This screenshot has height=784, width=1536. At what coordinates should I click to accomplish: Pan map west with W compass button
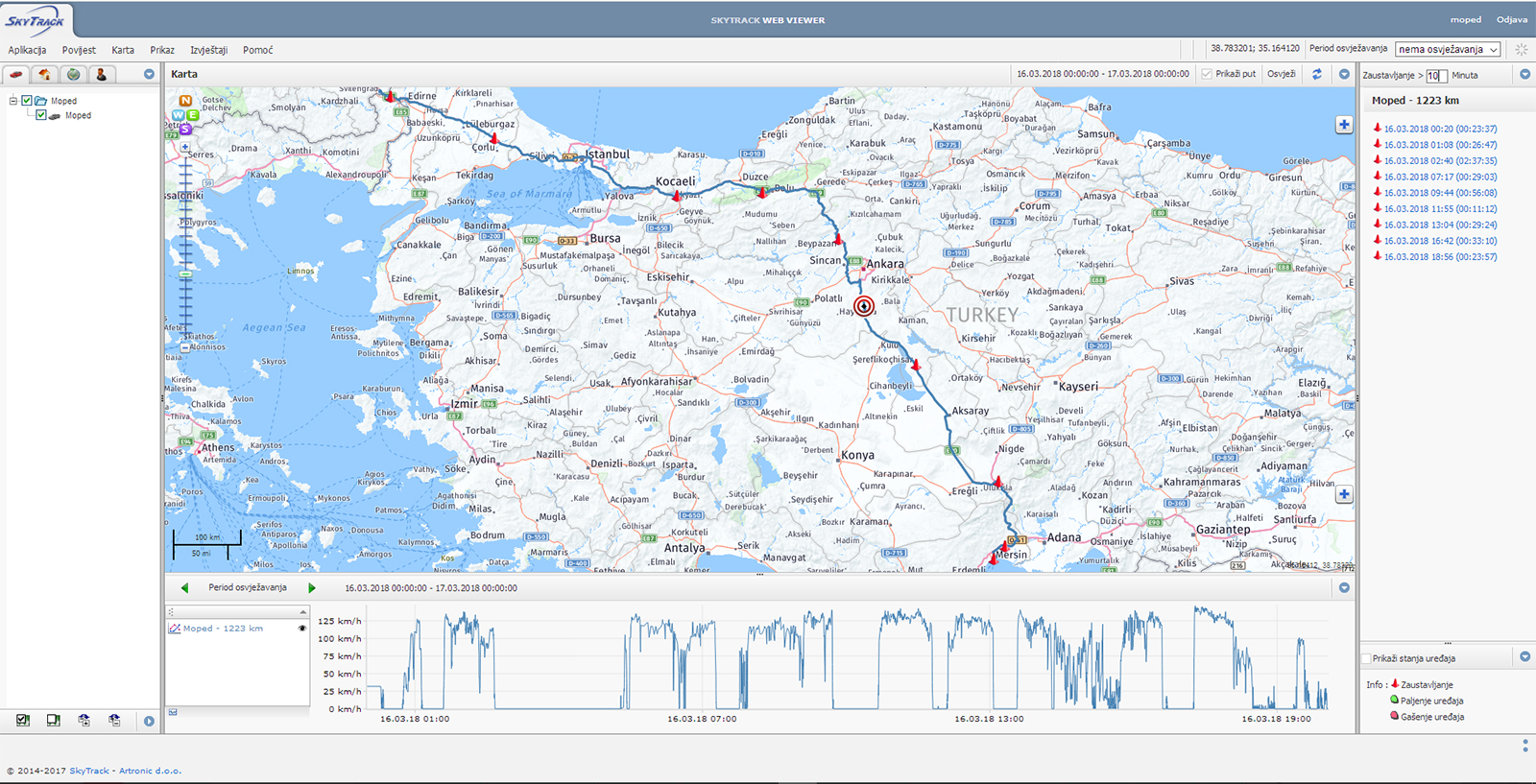(x=178, y=115)
